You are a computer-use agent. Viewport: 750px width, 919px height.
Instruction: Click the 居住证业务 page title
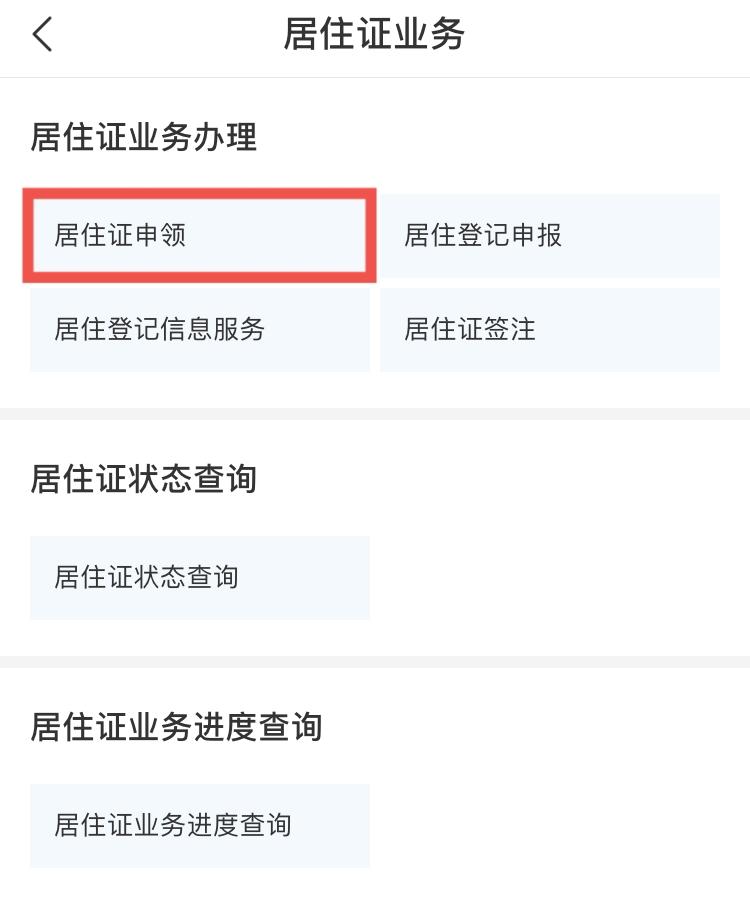pyautogui.click(x=375, y=35)
